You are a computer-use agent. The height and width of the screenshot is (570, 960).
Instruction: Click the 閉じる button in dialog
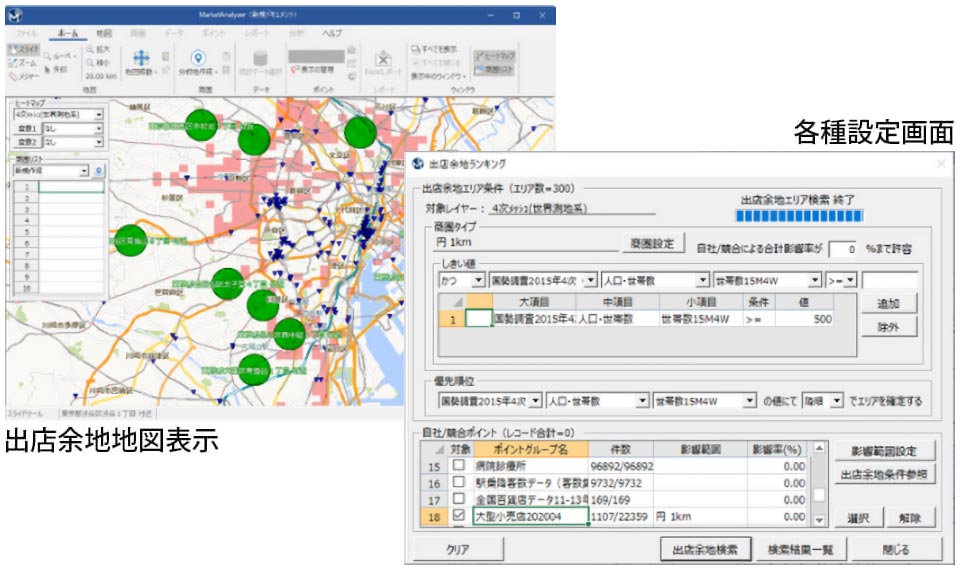click(896, 549)
